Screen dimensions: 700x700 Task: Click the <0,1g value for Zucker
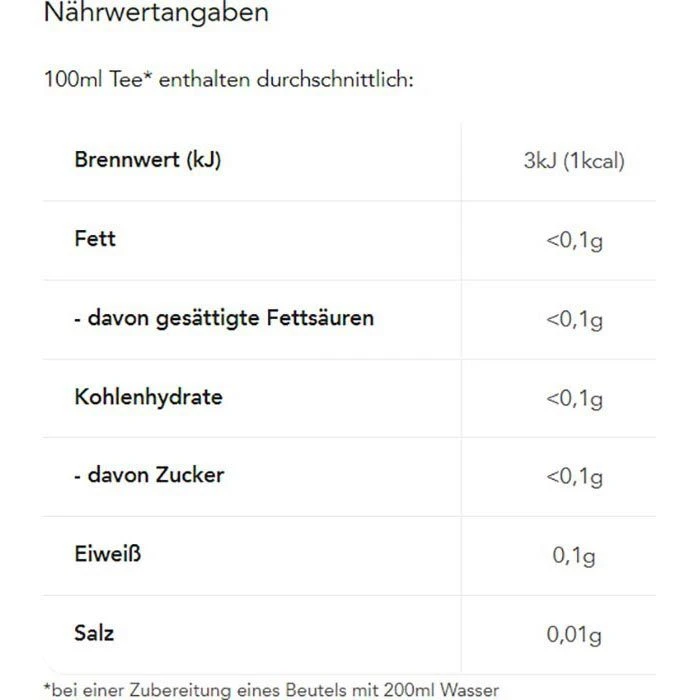click(x=574, y=476)
